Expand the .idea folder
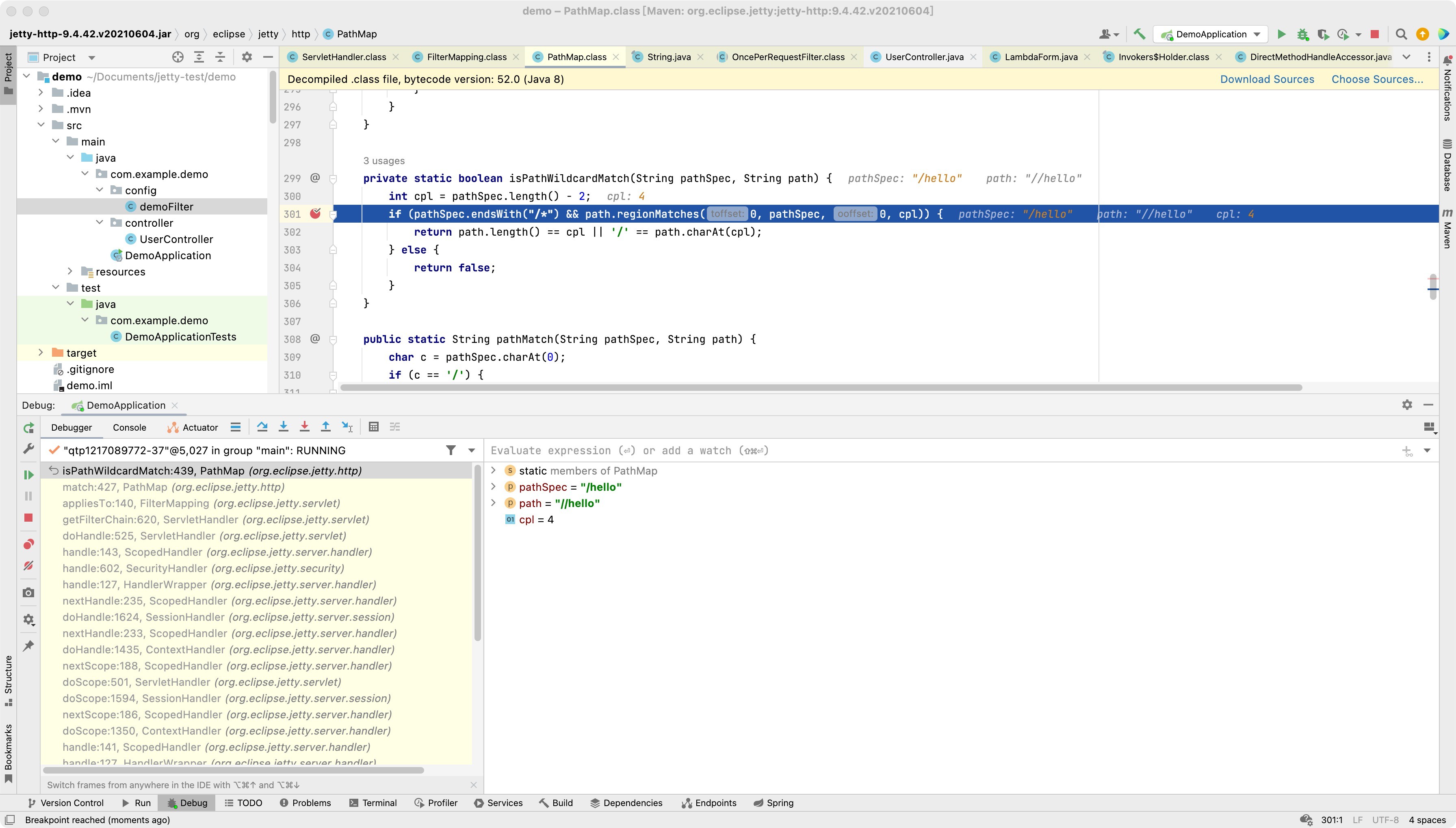 [x=40, y=92]
